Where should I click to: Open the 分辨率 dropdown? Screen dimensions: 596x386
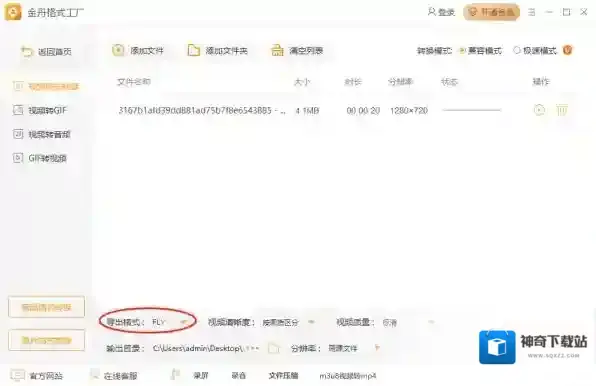click(x=354, y=348)
